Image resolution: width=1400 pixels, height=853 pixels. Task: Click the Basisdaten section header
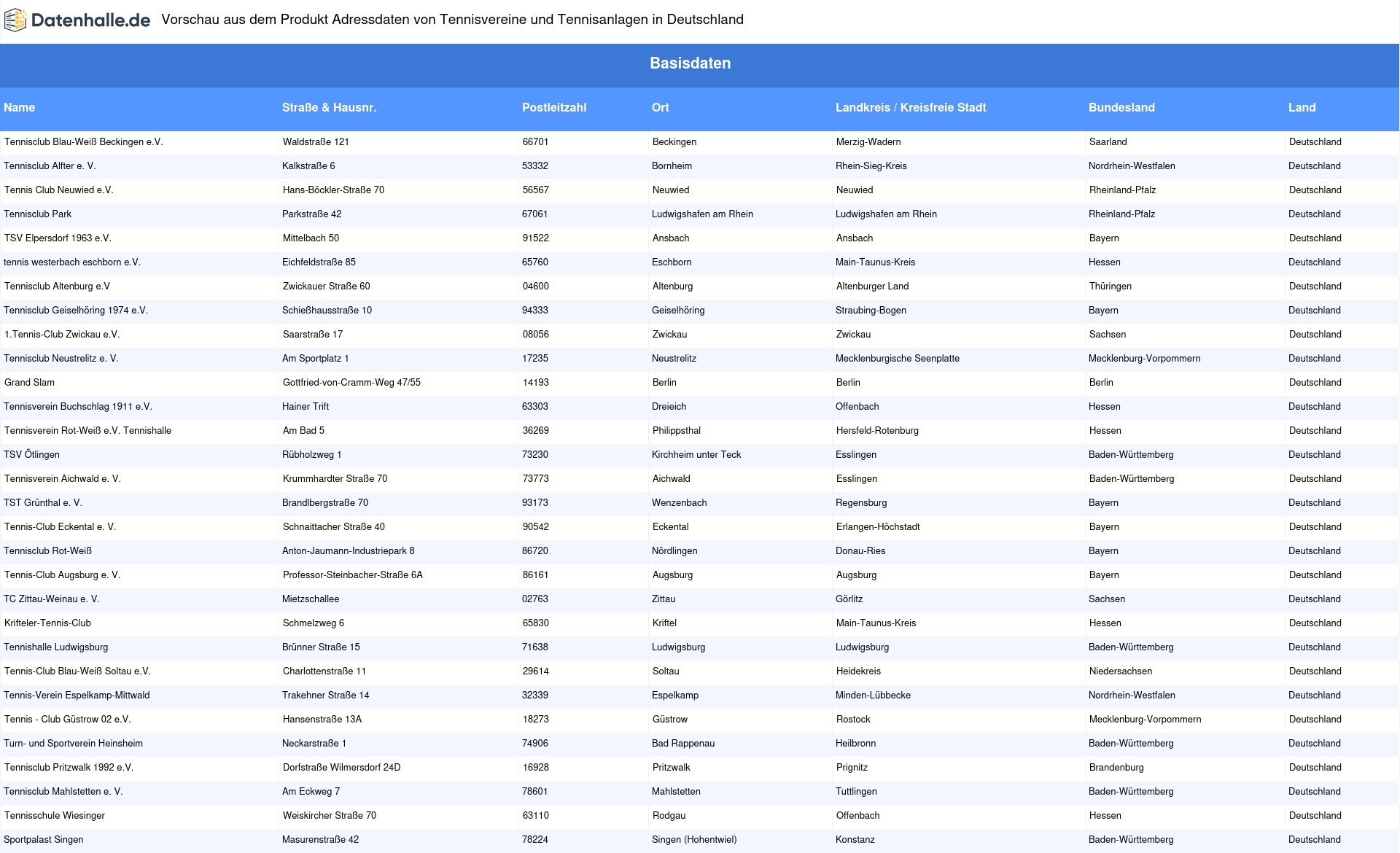691,63
